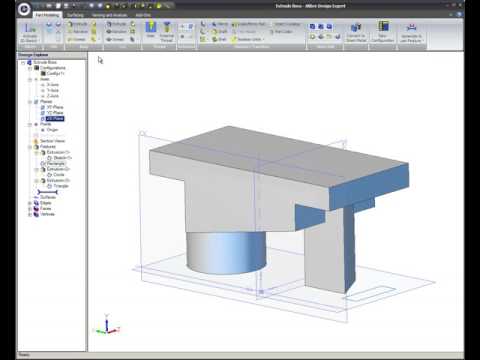Click the blue end face of the top slab
The image size is (480, 360).
point(369,187)
